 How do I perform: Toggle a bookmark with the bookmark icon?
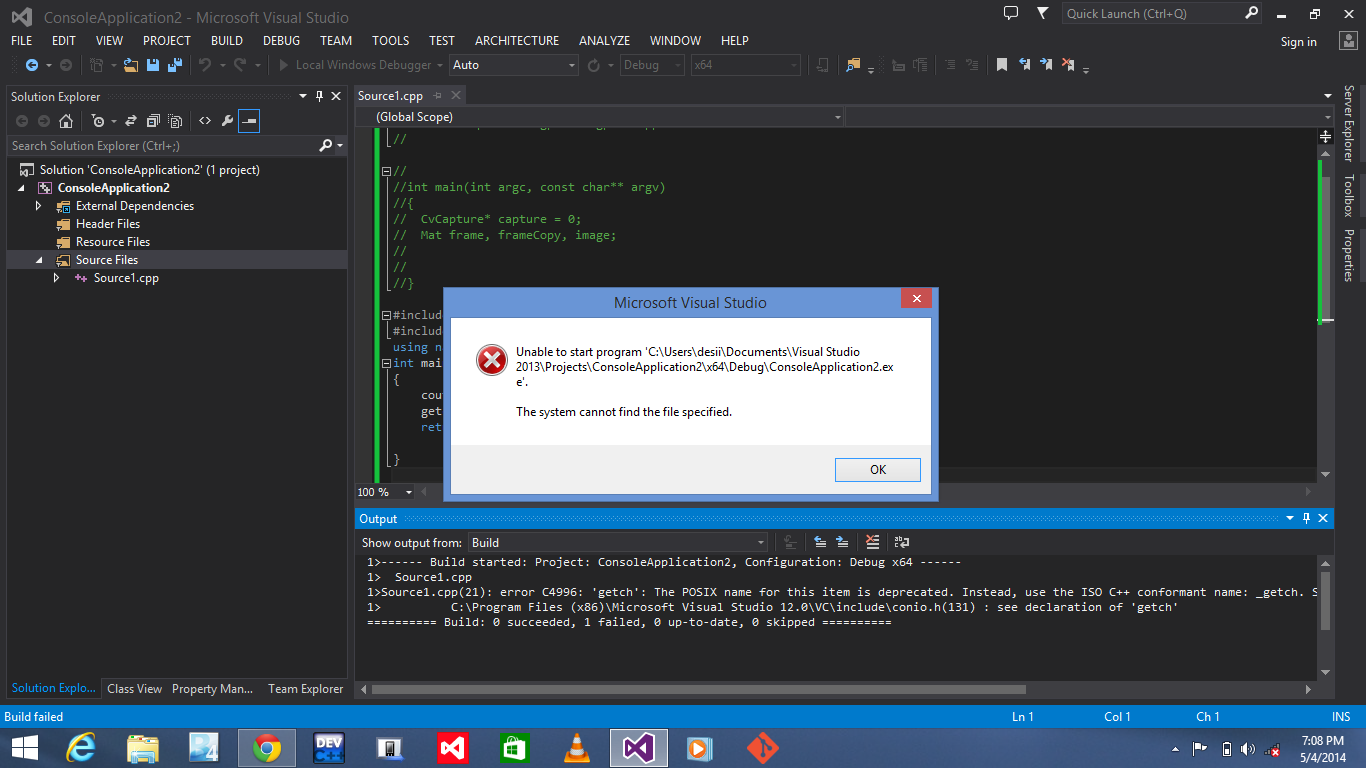pyautogui.click(x=1001, y=65)
